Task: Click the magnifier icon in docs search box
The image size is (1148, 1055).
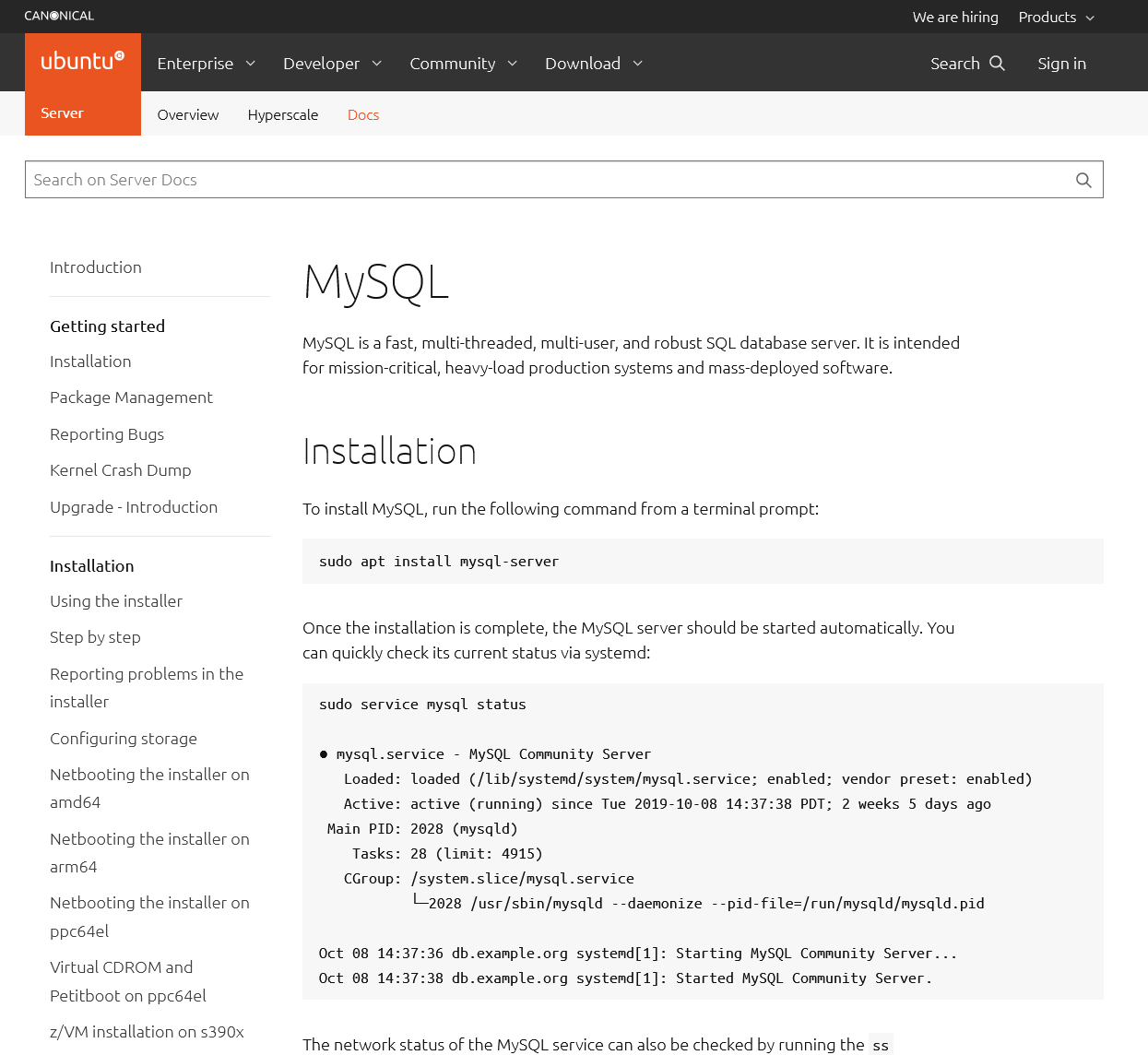Action: pos(1083,180)
